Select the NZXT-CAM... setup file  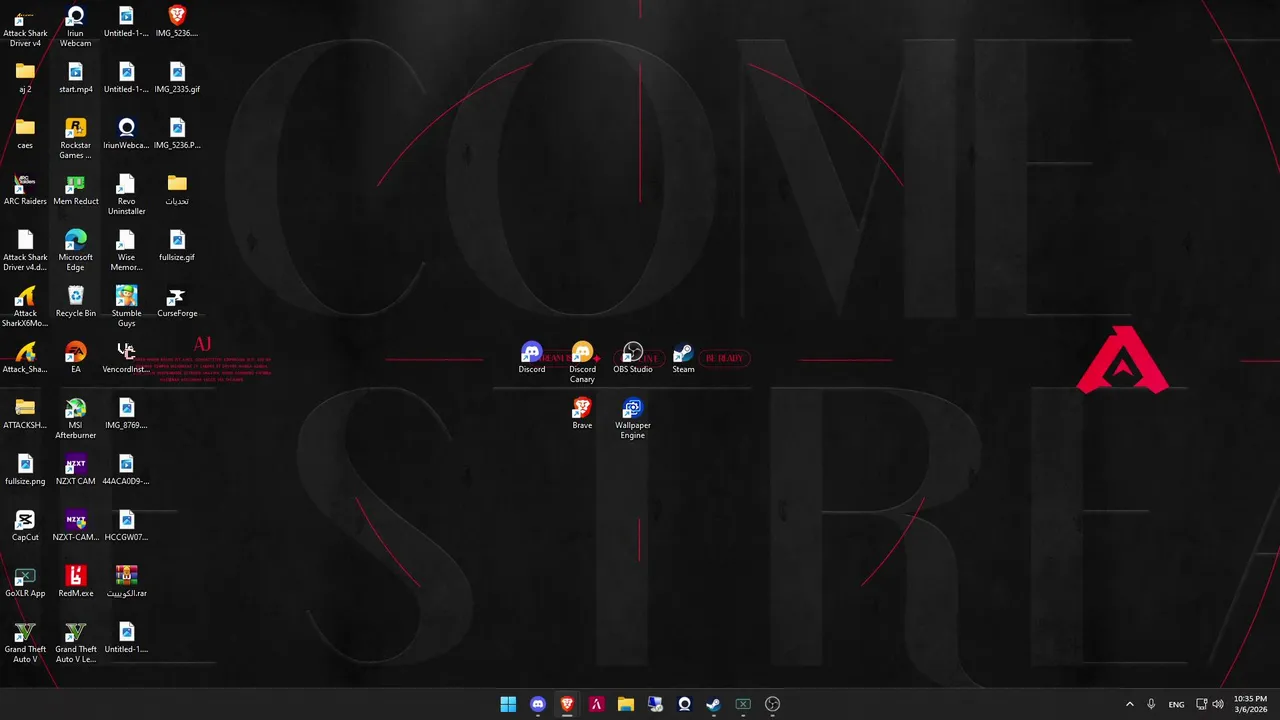point(75,526)
